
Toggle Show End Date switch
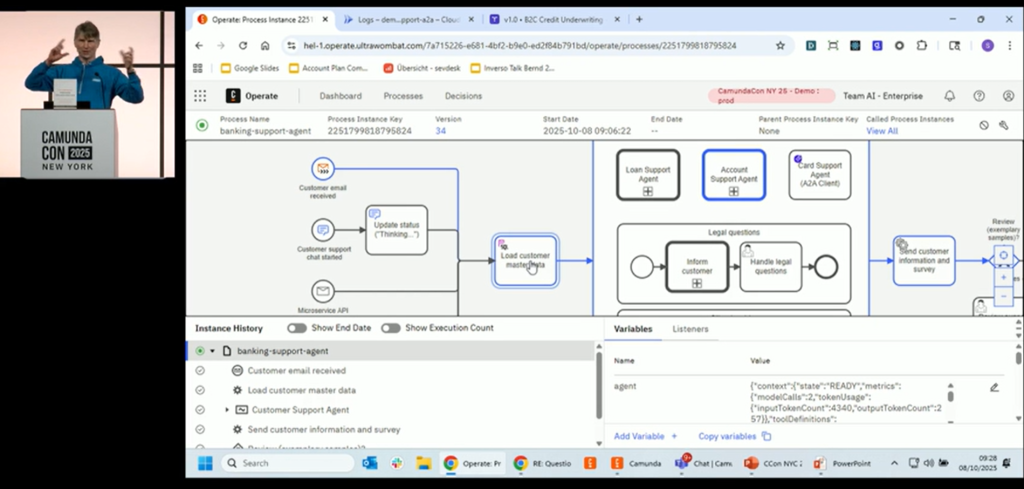(297, 328)
